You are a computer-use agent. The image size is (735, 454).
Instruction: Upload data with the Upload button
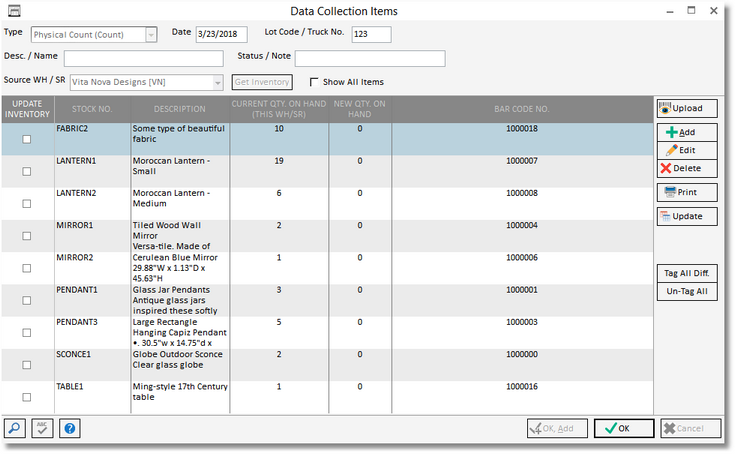[687, 108]
